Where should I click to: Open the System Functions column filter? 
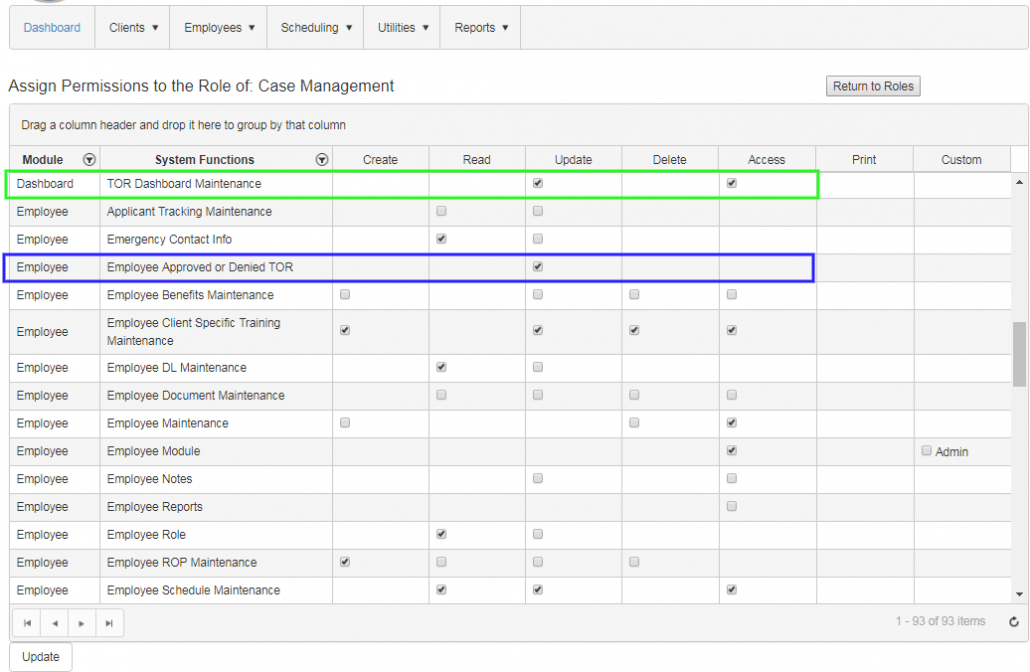[x=322, y=159]
